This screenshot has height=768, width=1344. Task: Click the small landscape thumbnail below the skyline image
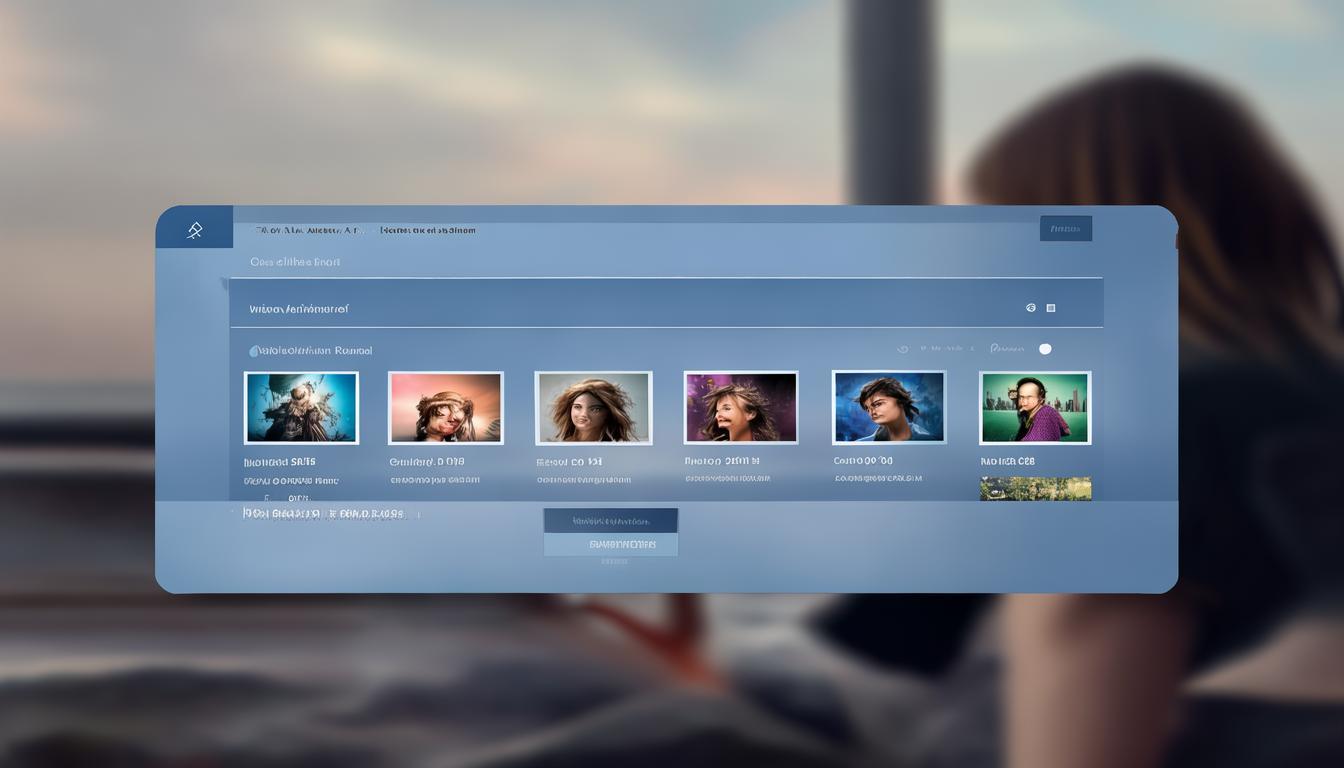point(1035,488)
